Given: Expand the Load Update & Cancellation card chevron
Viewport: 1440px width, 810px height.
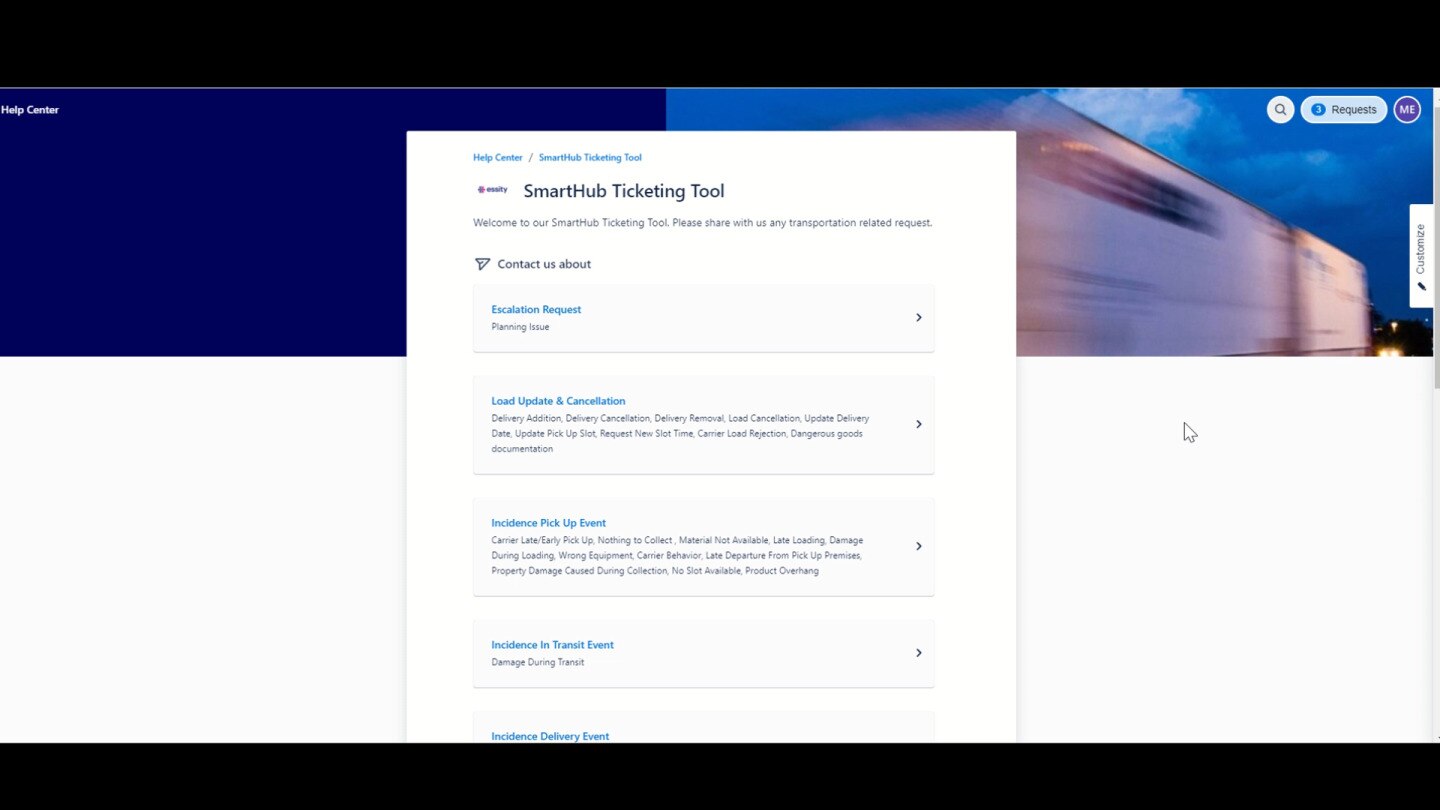Looking at the screenshot, I should pyautogui.click(x=918, y=423).
